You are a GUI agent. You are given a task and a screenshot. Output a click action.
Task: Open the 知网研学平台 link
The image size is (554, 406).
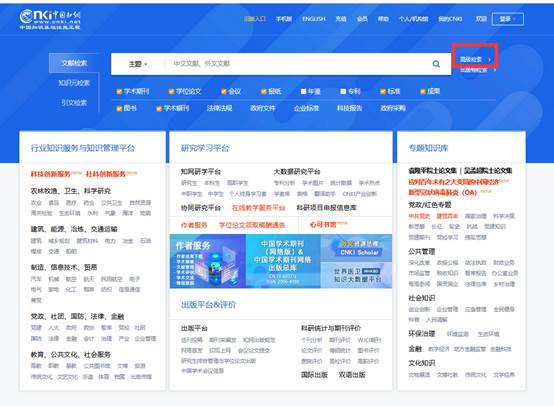click(x=201, y=172)
